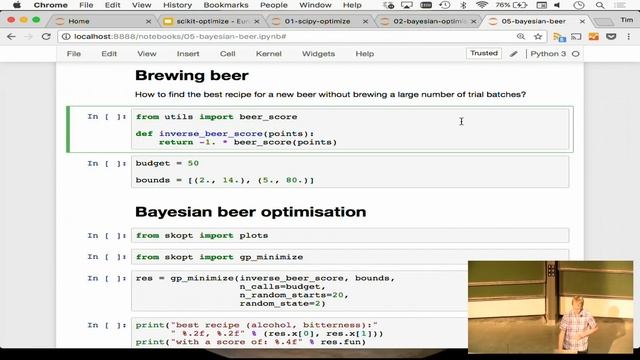
Task: Open the Chrome application menu
Action: tap(51, 5)
